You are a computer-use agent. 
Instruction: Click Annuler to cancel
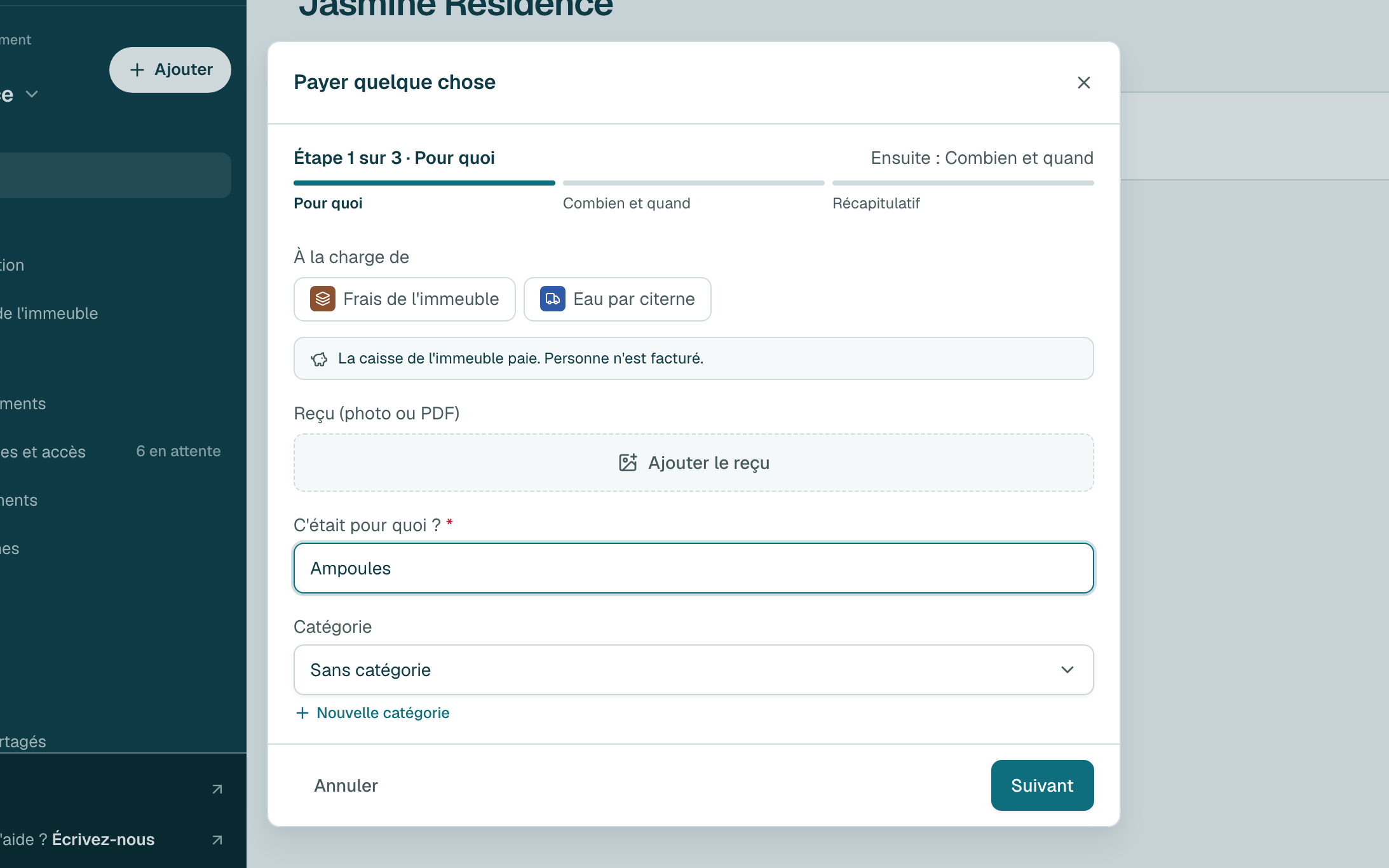tap(346, 785)
